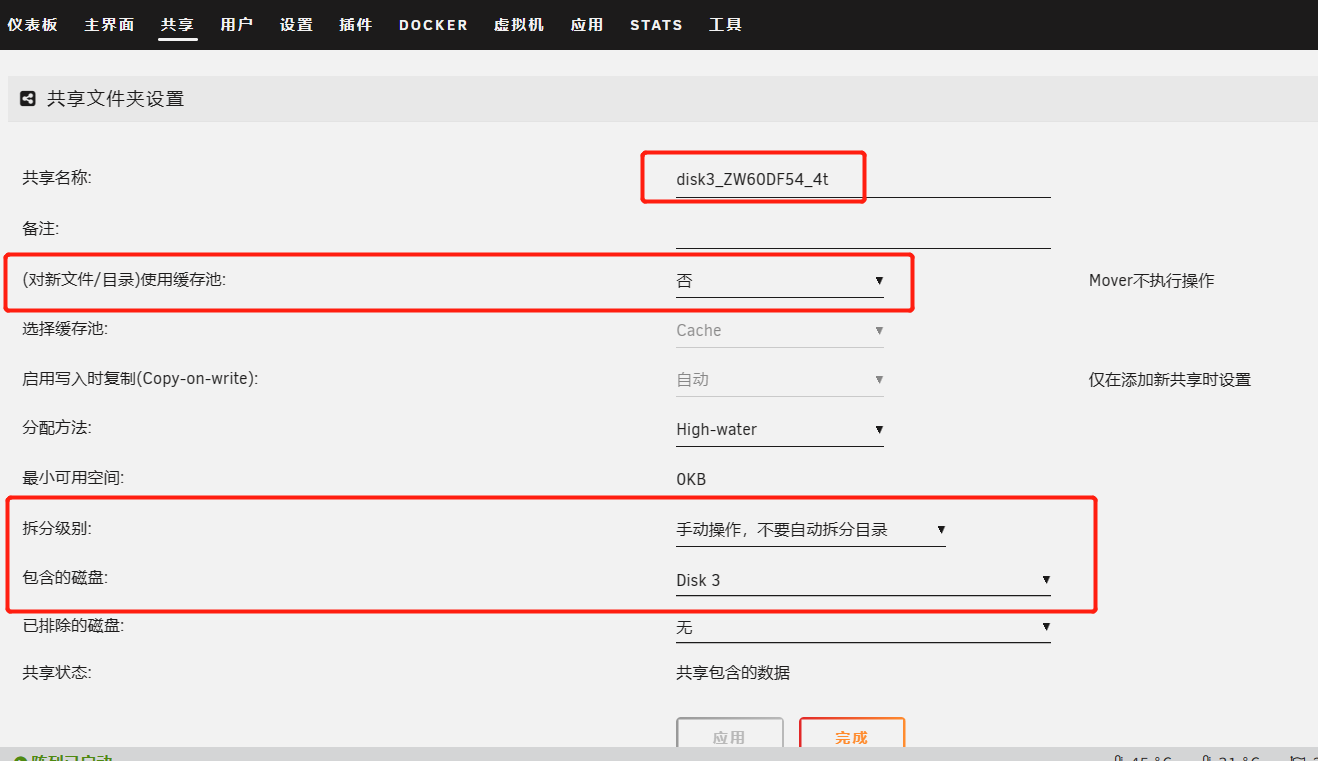Expand the 已排除的磁盘 dropdown
The height and width of the screenshot is (761, 1318).
pos(862,628)
